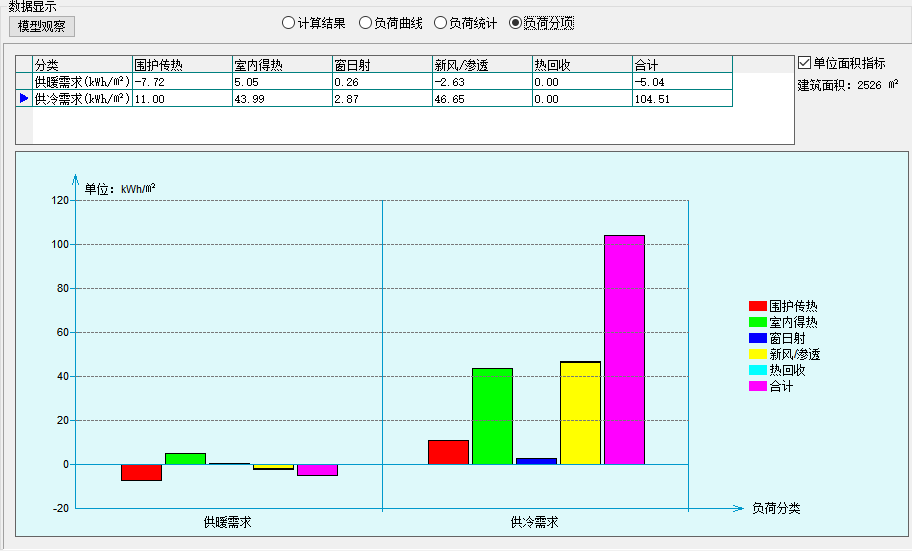
Task: Click the 新风/渗透 column header
Action: [x=482, y=64]
